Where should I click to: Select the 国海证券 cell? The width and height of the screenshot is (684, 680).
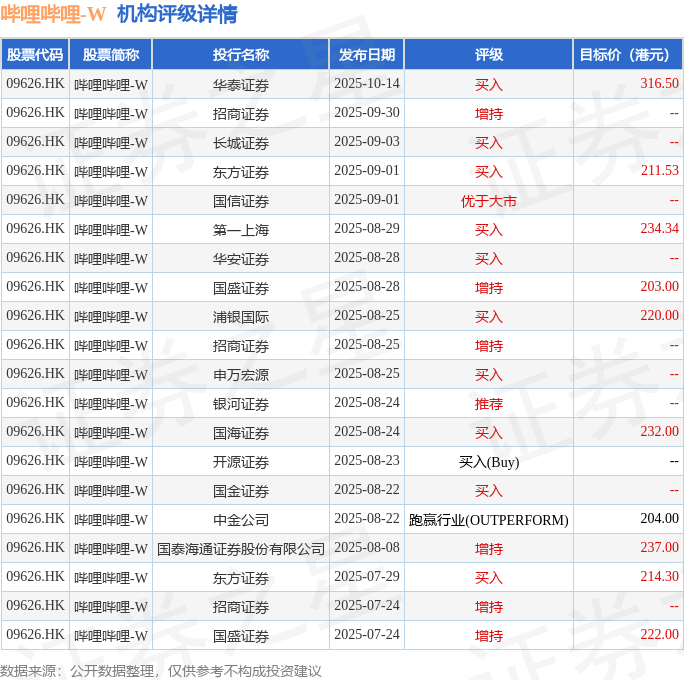click(x=241, y=432)
